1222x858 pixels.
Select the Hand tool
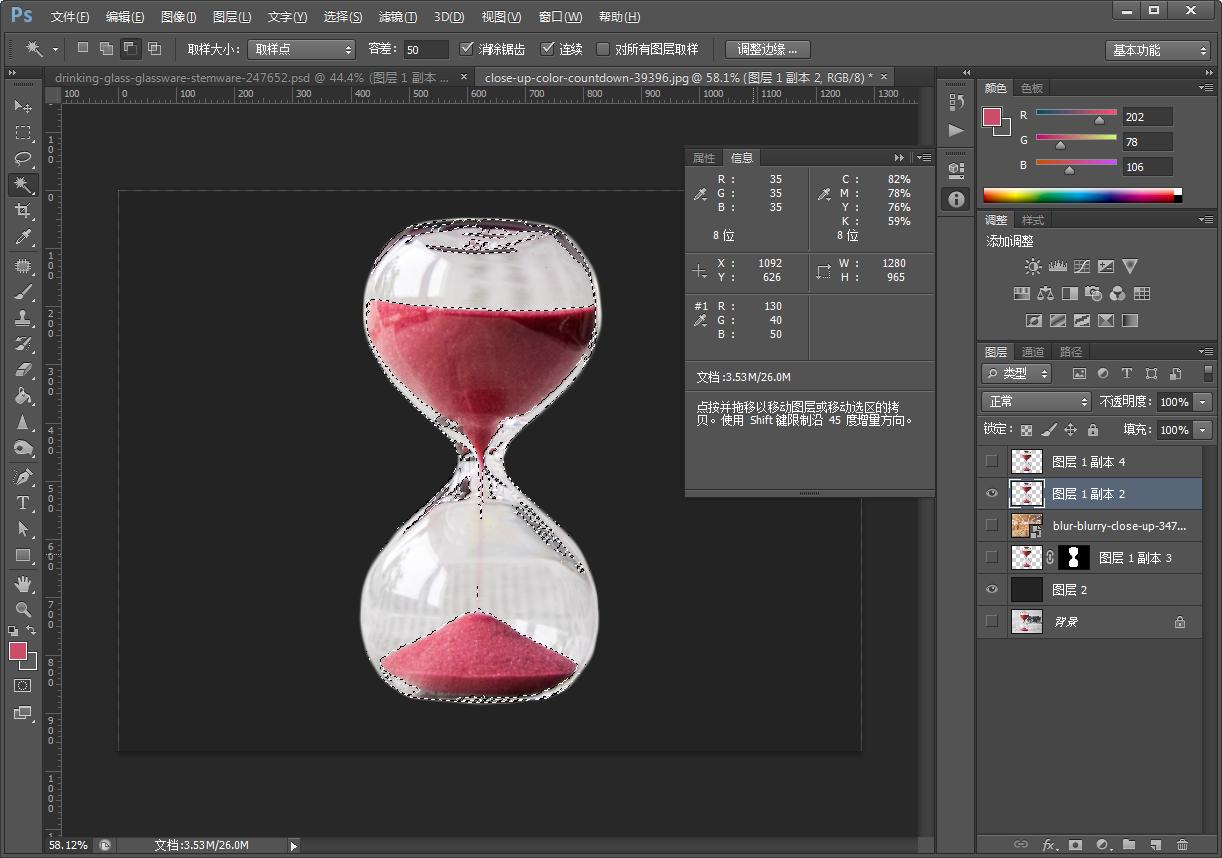coord(23,583)
